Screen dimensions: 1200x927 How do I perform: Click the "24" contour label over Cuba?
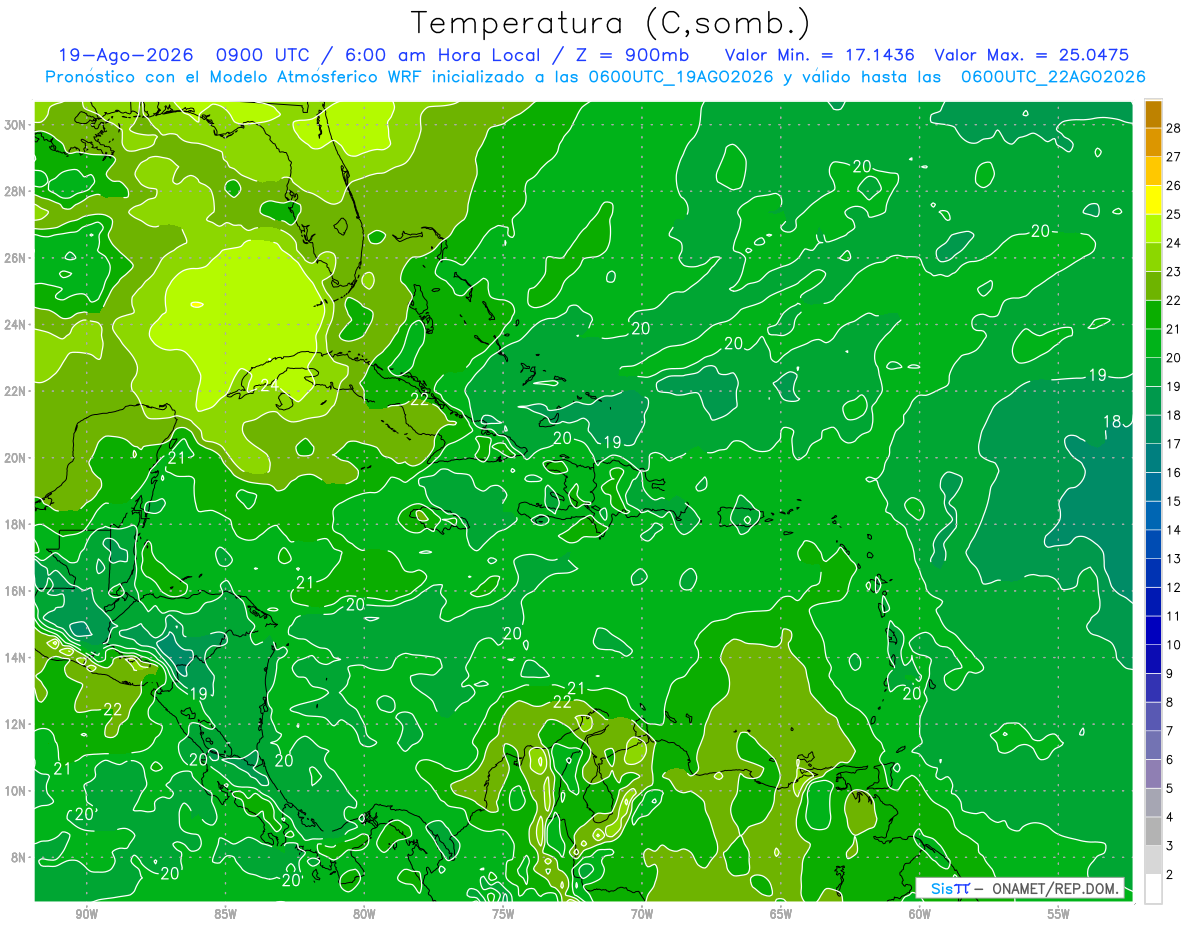pyautogui.click(x=269, y=386)
